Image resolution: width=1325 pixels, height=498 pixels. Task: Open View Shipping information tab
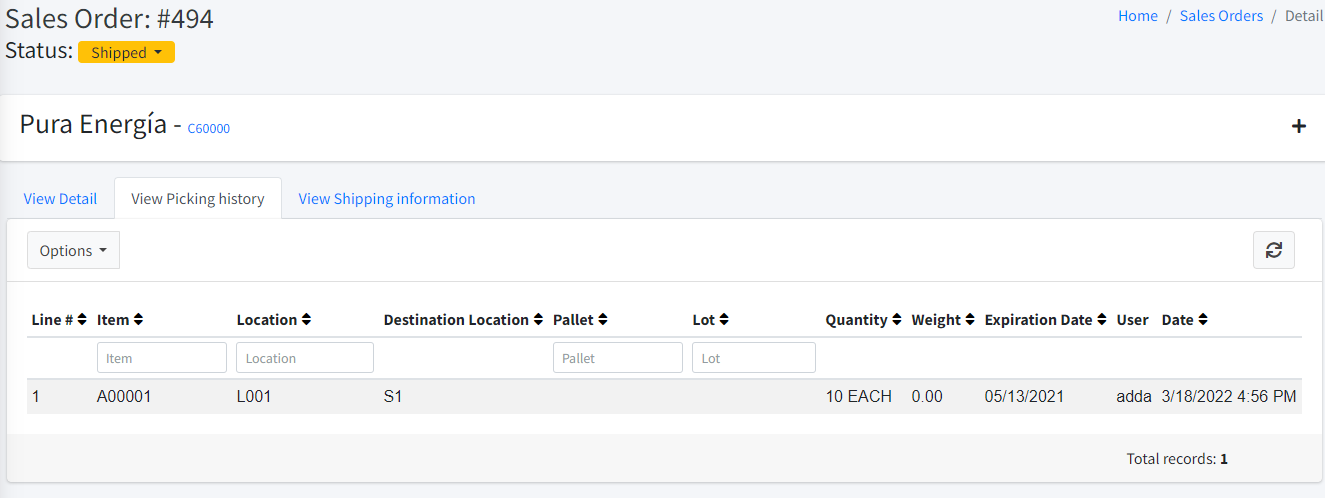coord(387,199)
